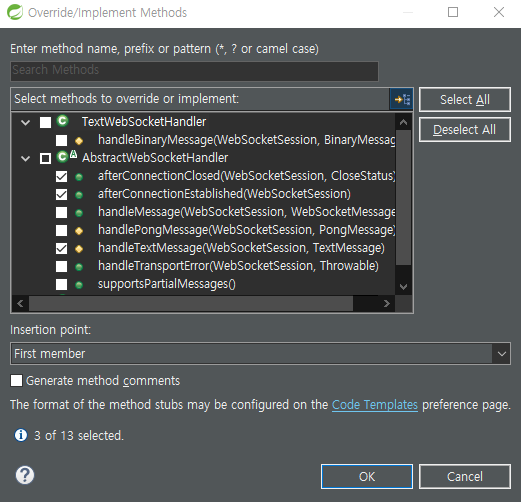
Task: Uncheck the afterConnectionEstablished checkbox
Action: 61,194
